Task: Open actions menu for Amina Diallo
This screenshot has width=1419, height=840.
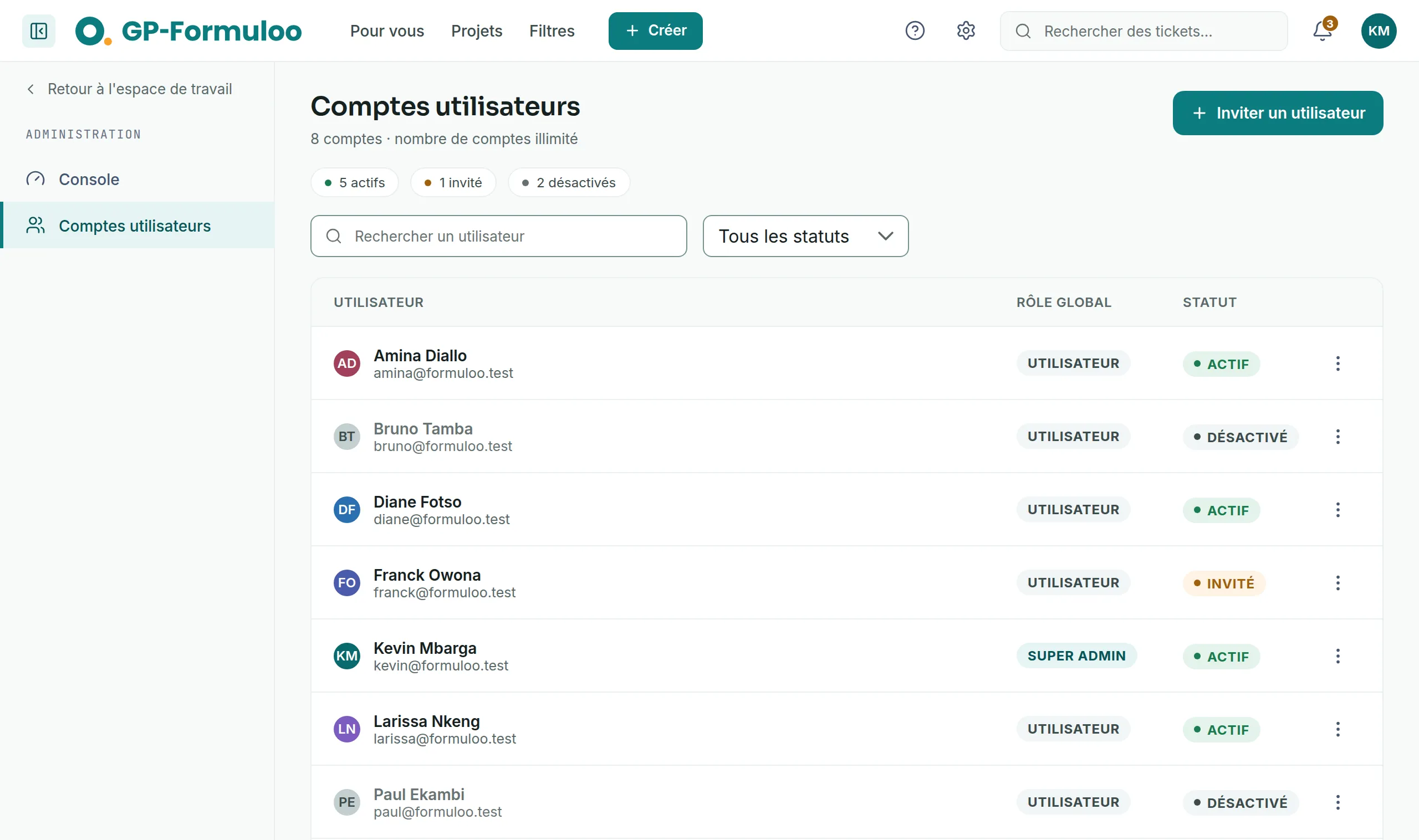Action: 1338,363
